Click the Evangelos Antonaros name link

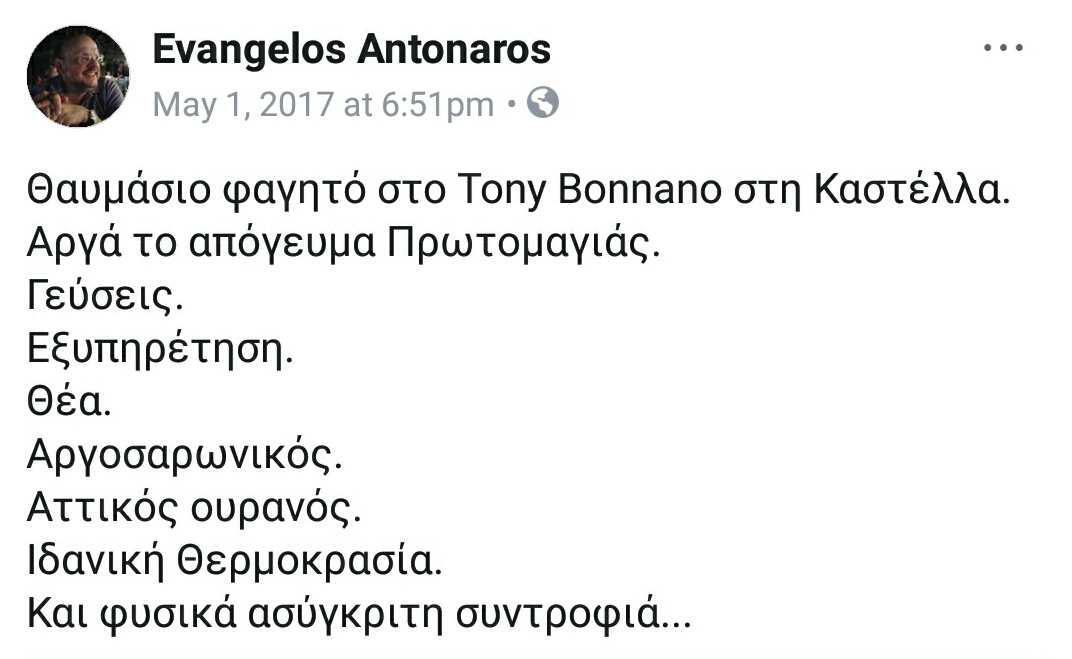(x=351, y=50)
